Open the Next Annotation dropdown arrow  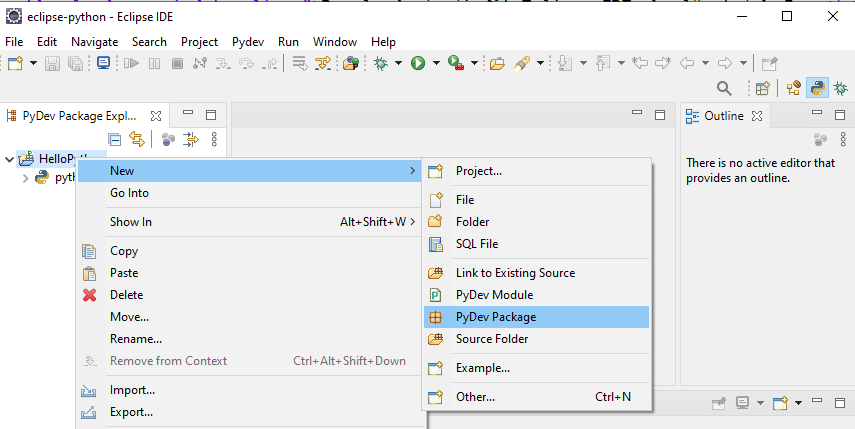(583, 63)
